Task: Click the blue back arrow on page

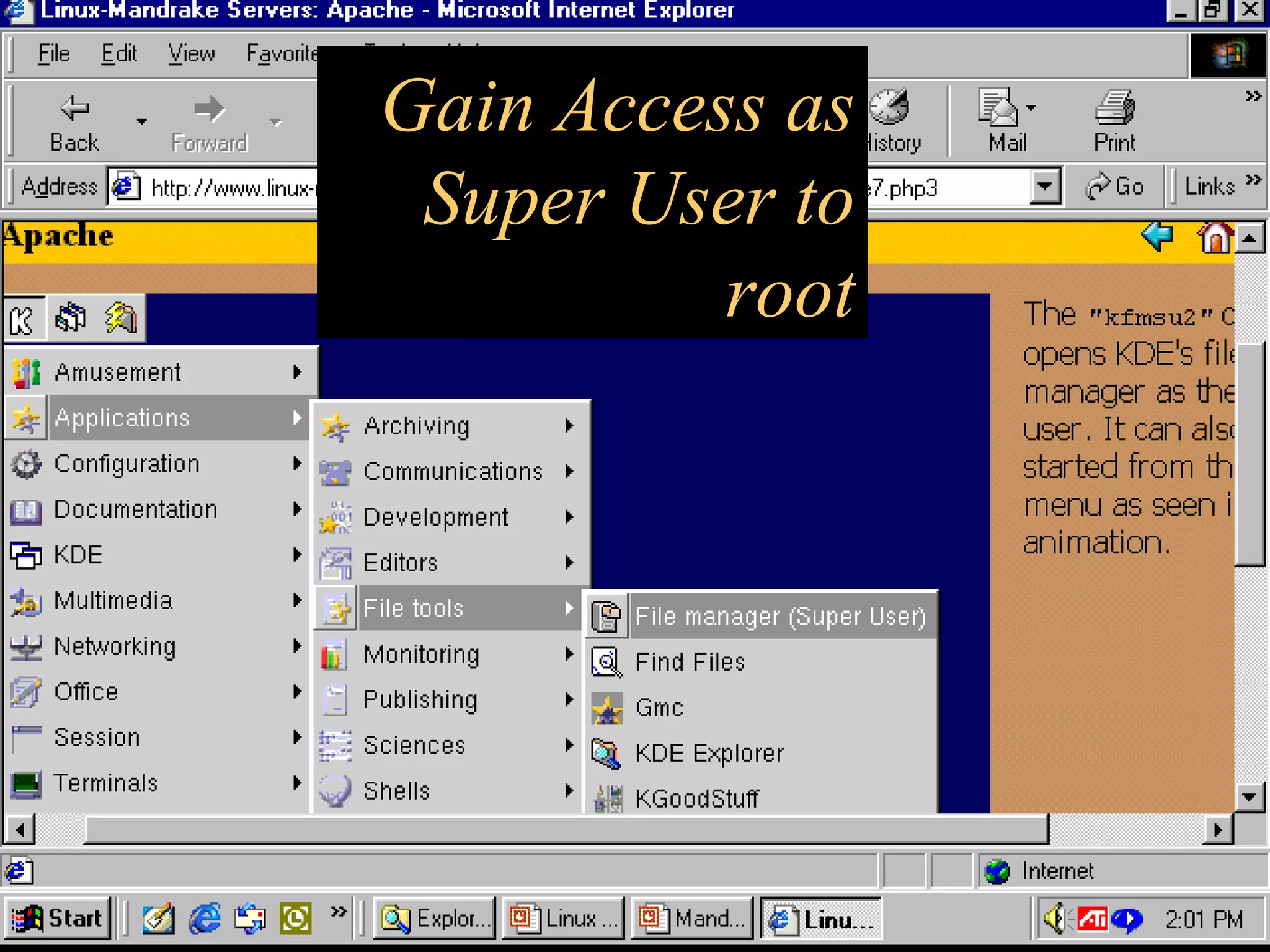Action: point(1157,237)
